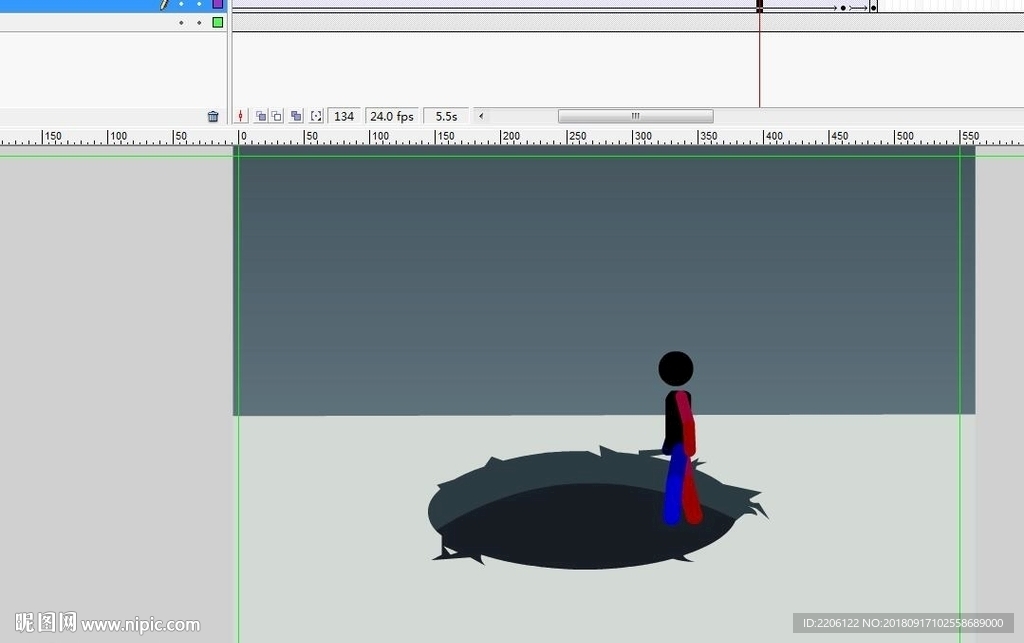Hide the second layer using its visibility dot
Screen dimensions: 1024x643
(181, 22)
